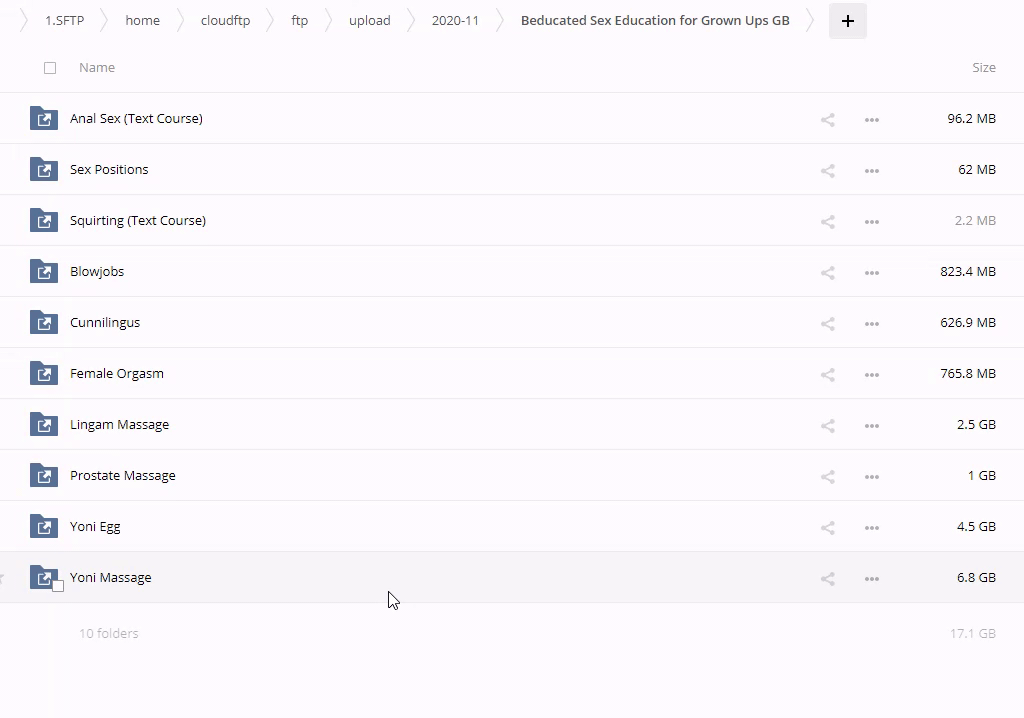This screenshot has height=718, width=1024.
Task: Click the plus button after breadcrumbs
Action: pos(847,21)
